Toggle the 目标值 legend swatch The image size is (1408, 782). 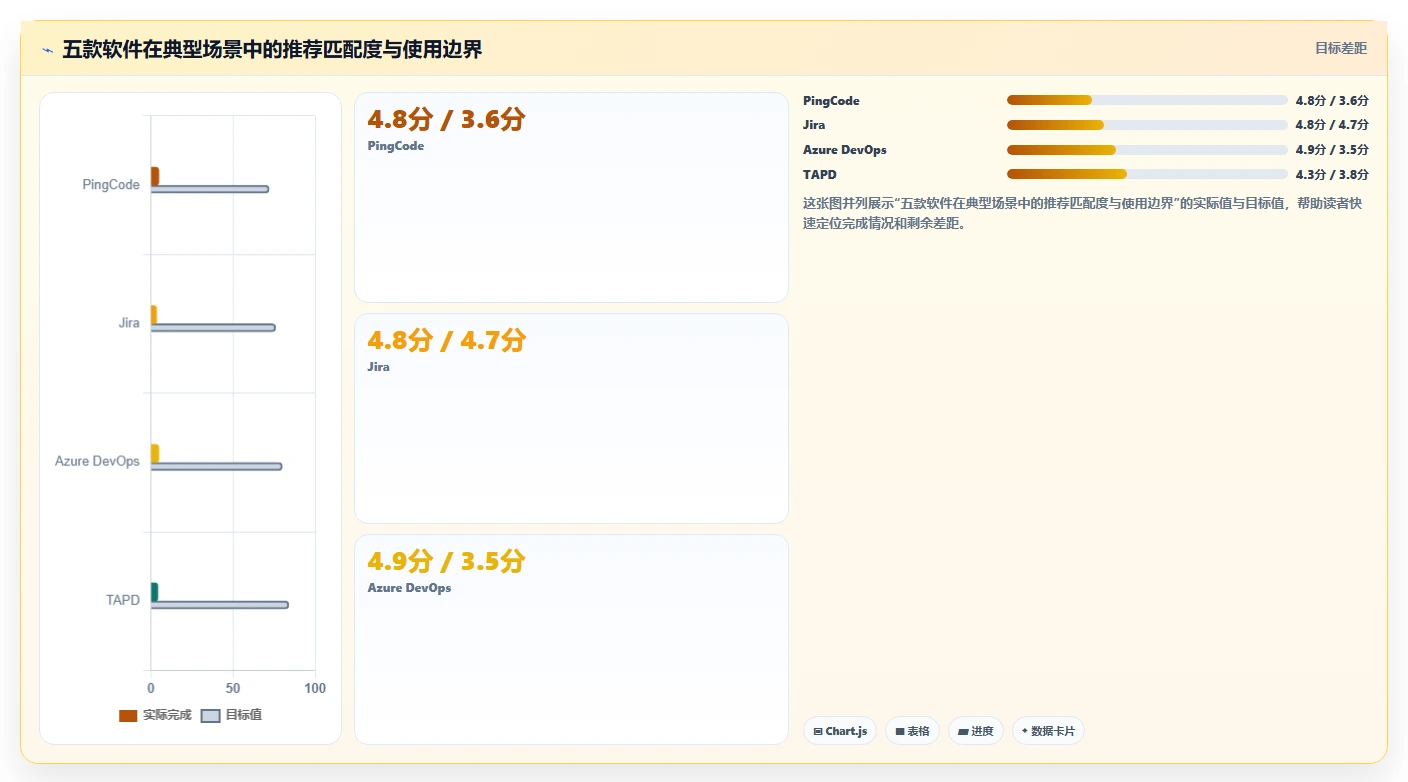pos(210,716)
